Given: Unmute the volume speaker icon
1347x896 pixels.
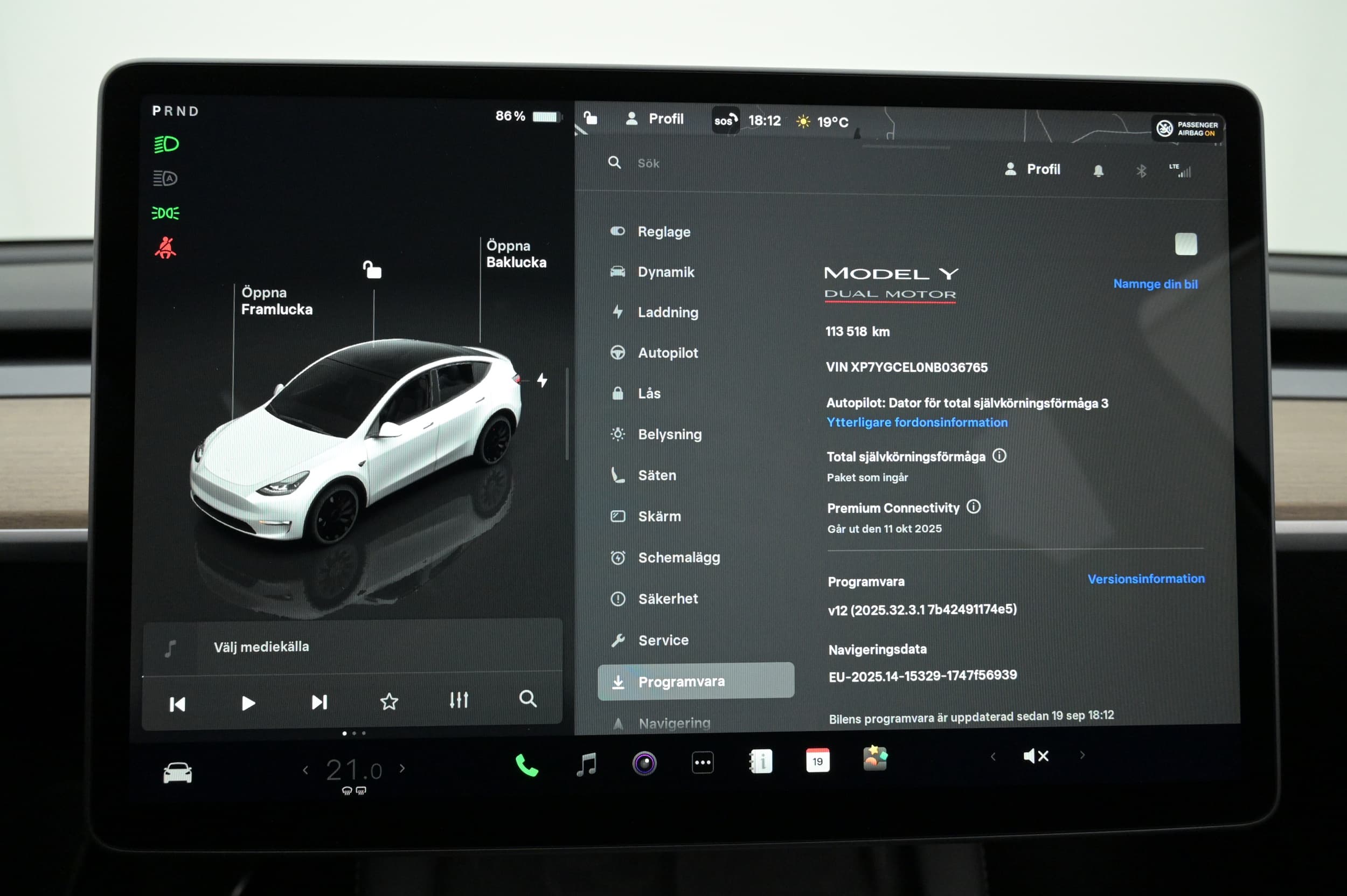Looking at the screenshot, I should pos(1036,756).
